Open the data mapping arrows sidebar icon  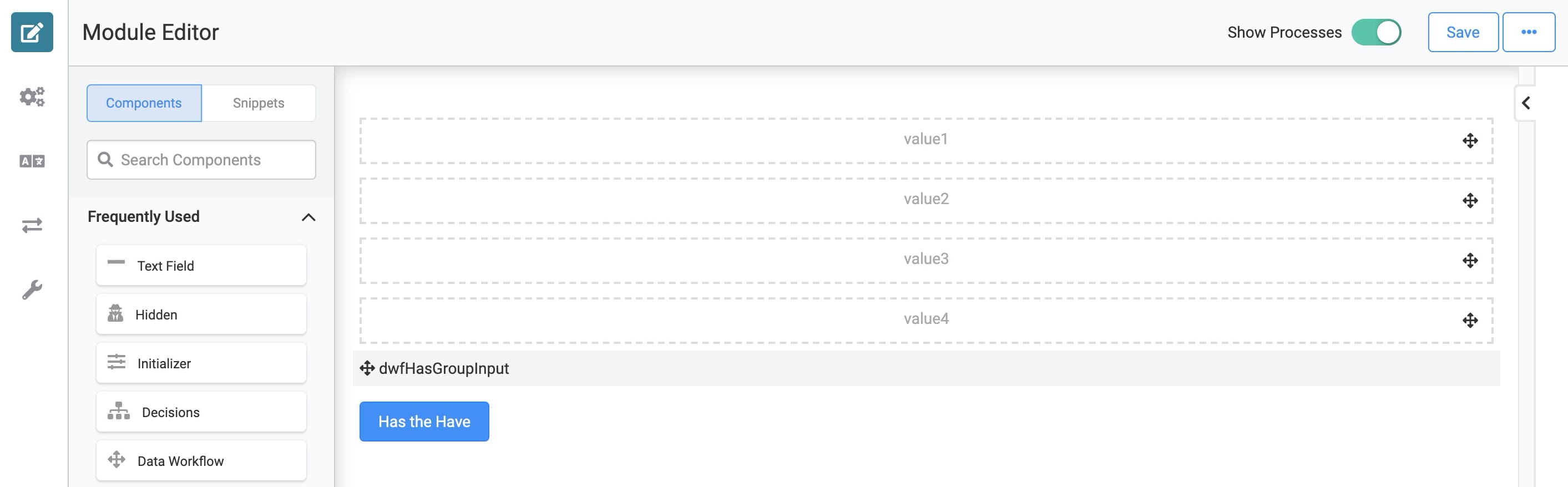point(32,226)
